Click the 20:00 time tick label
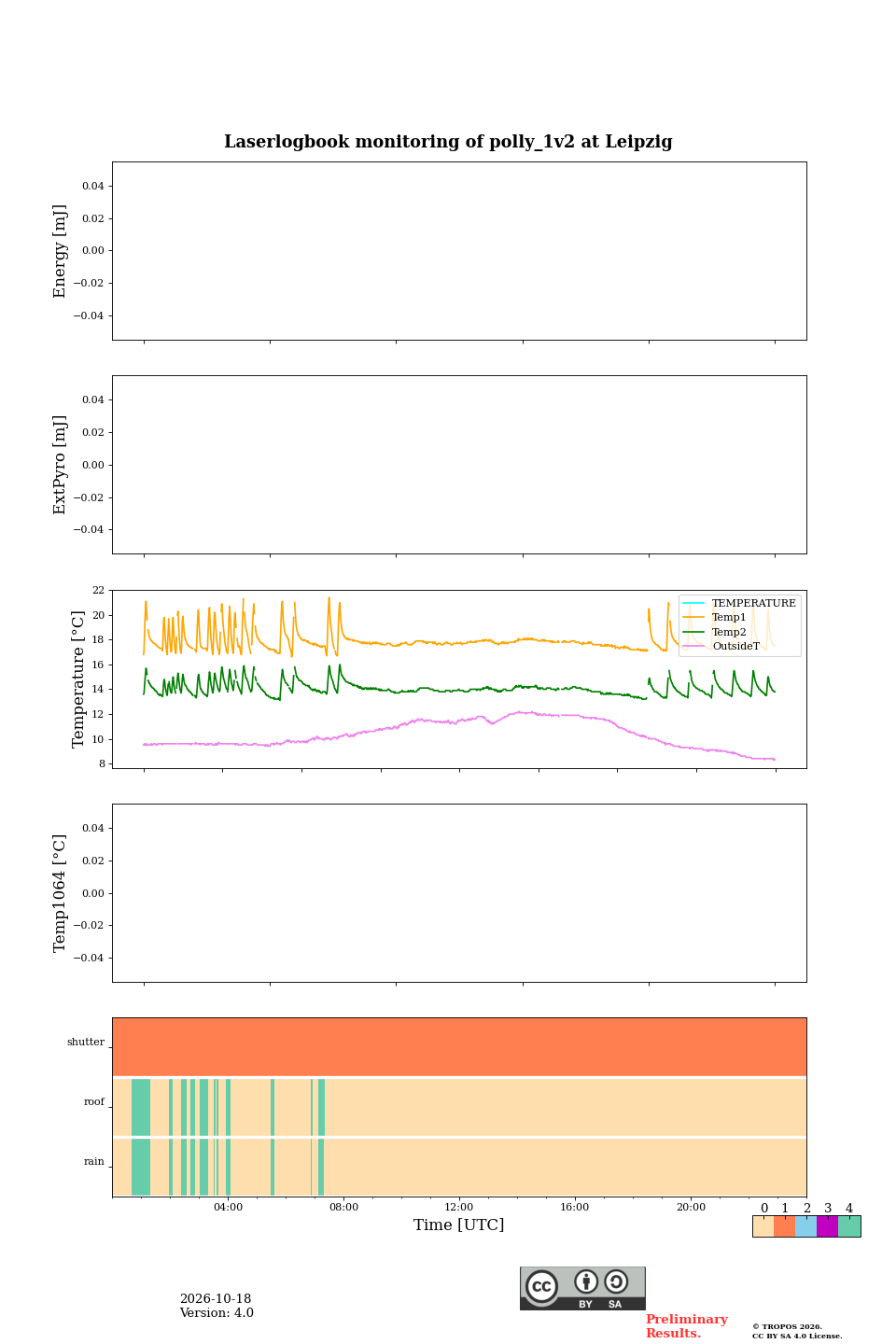This screenshot has height=1344, width=896. [x=691, y=1208]
